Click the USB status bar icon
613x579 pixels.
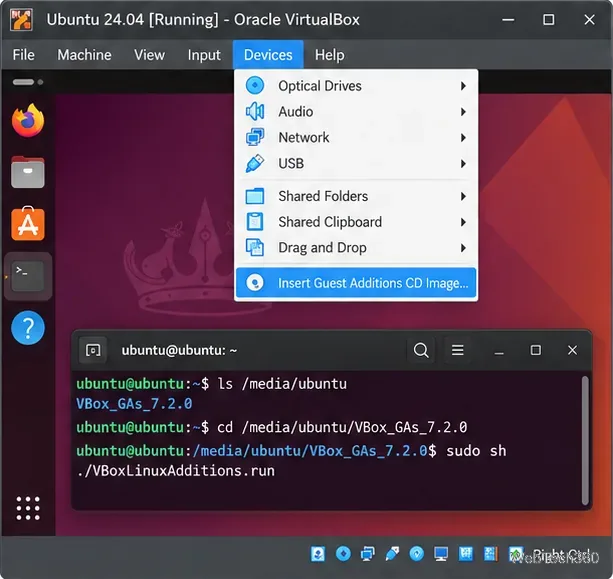392,554
